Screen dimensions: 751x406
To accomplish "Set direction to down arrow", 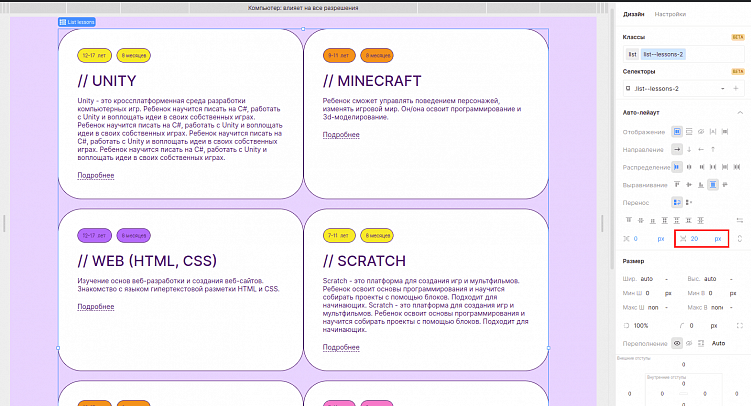I will 689,149.
